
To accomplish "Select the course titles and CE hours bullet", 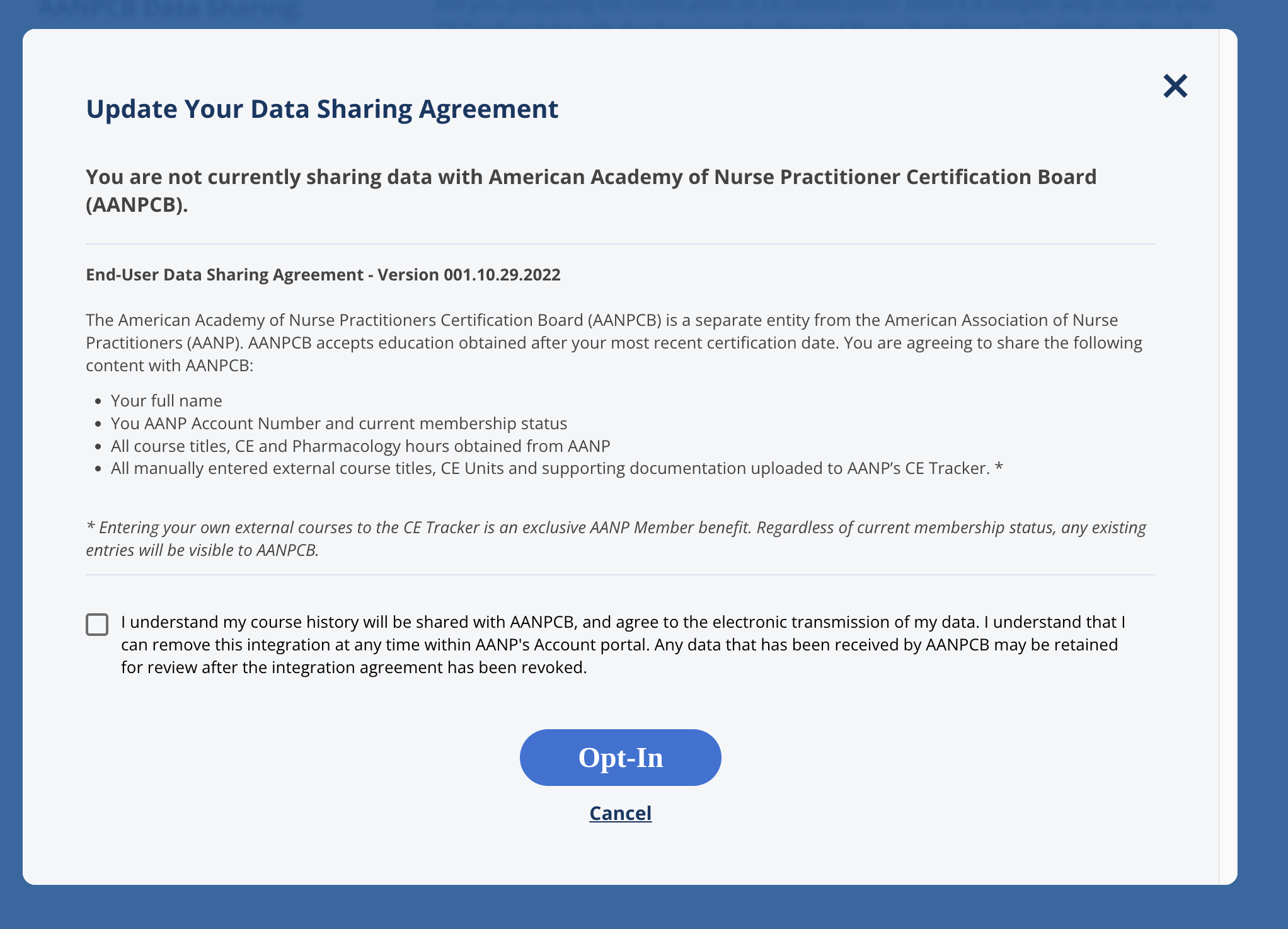I will (360, 446).
